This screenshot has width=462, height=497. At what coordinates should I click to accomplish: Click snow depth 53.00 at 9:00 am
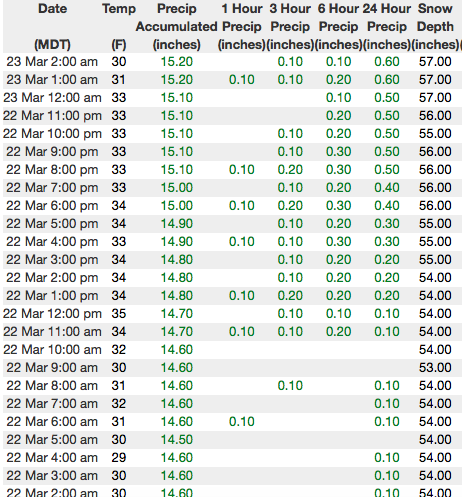pos(435,368)
